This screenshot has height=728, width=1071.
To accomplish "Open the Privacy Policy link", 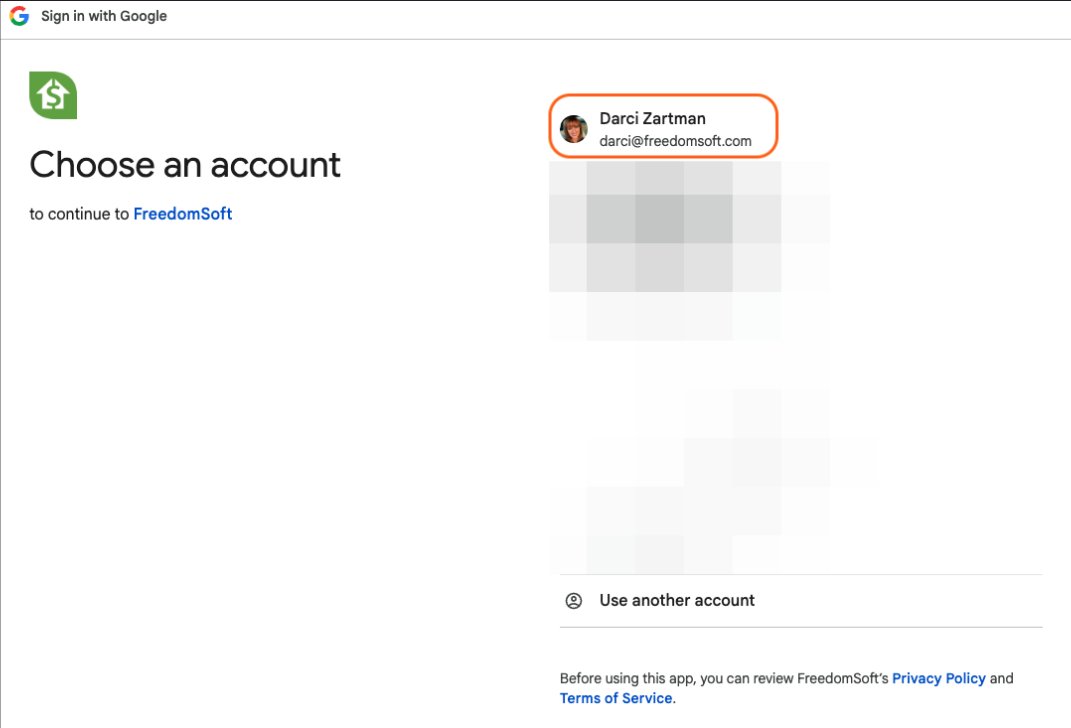I will point(938,678).
